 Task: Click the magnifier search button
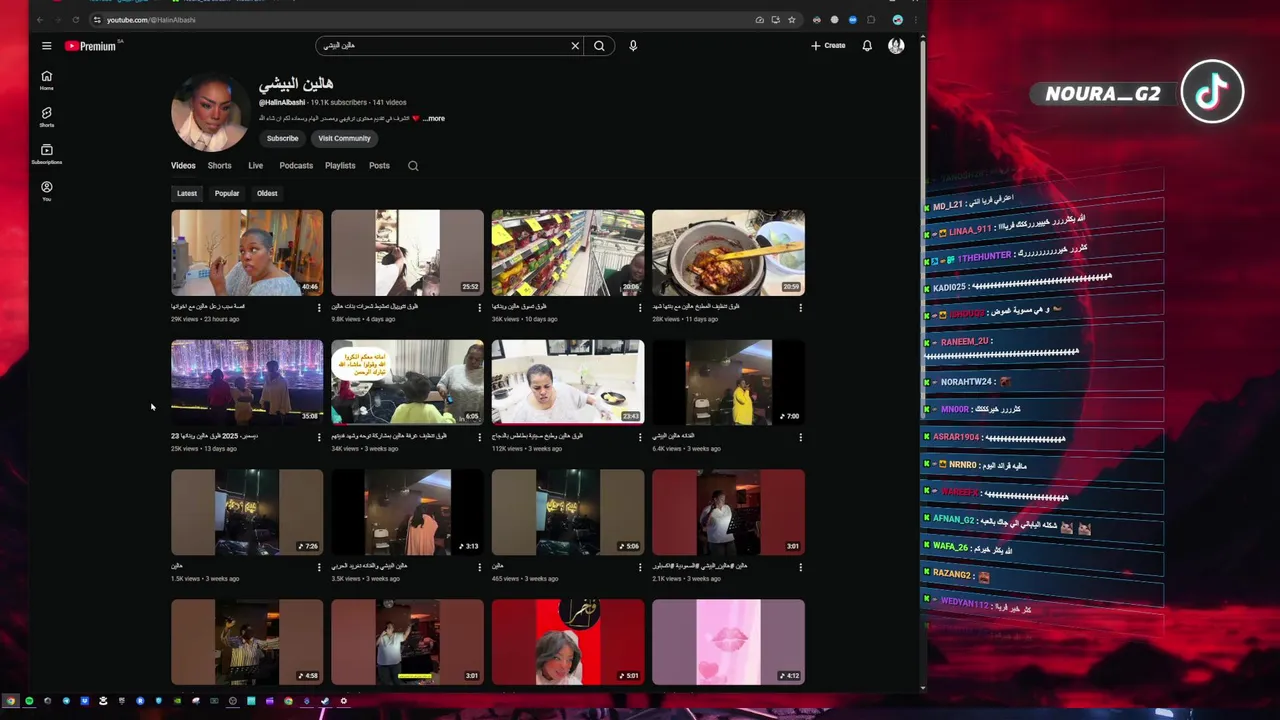click(x=599, y=46)
